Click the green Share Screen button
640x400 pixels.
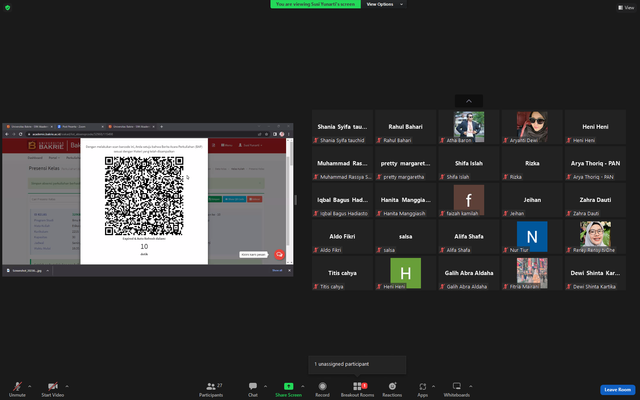(x=289, y=389)
